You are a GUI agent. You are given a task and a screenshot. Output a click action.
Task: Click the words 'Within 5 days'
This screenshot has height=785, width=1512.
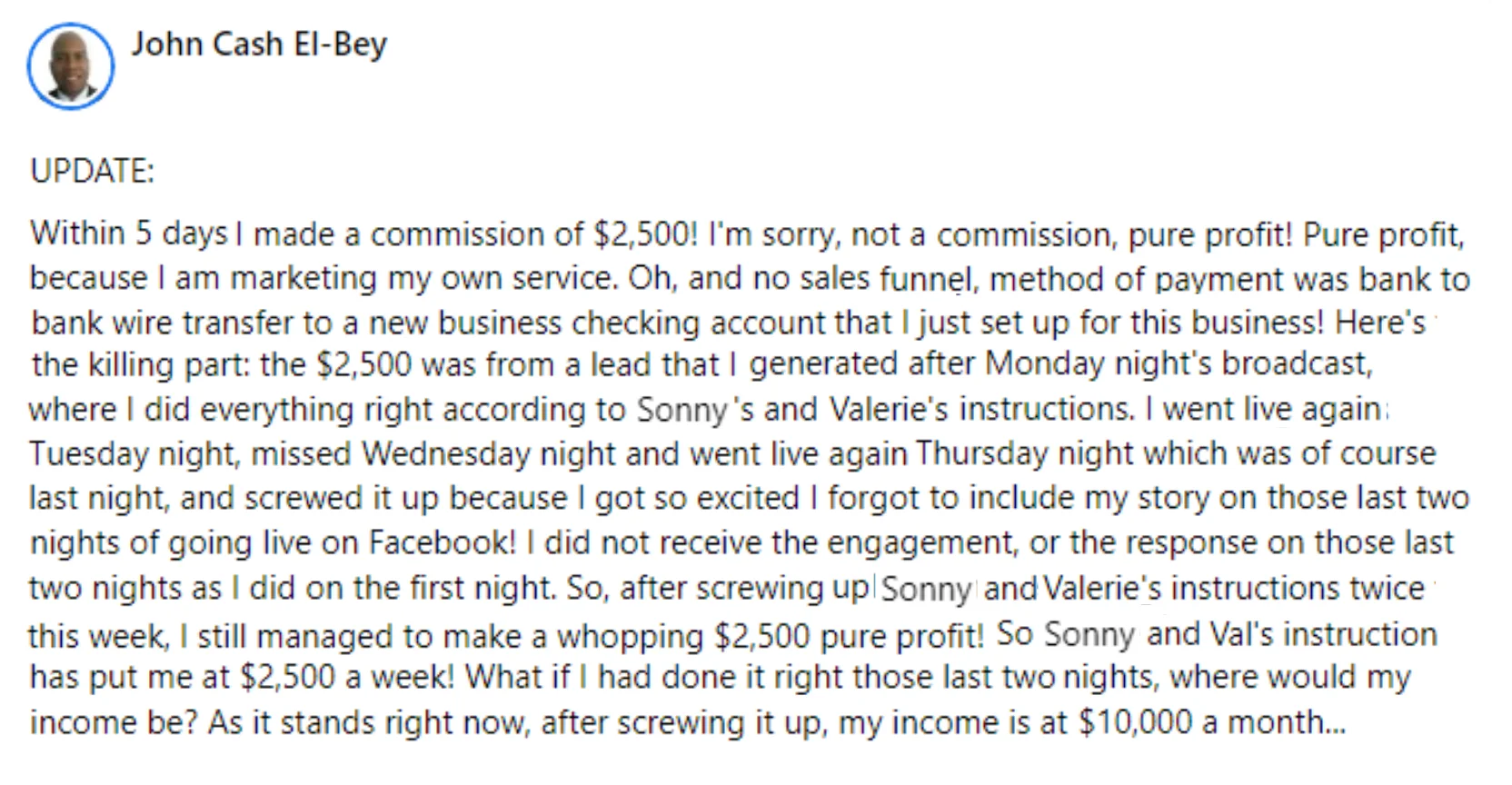[128, 234]
